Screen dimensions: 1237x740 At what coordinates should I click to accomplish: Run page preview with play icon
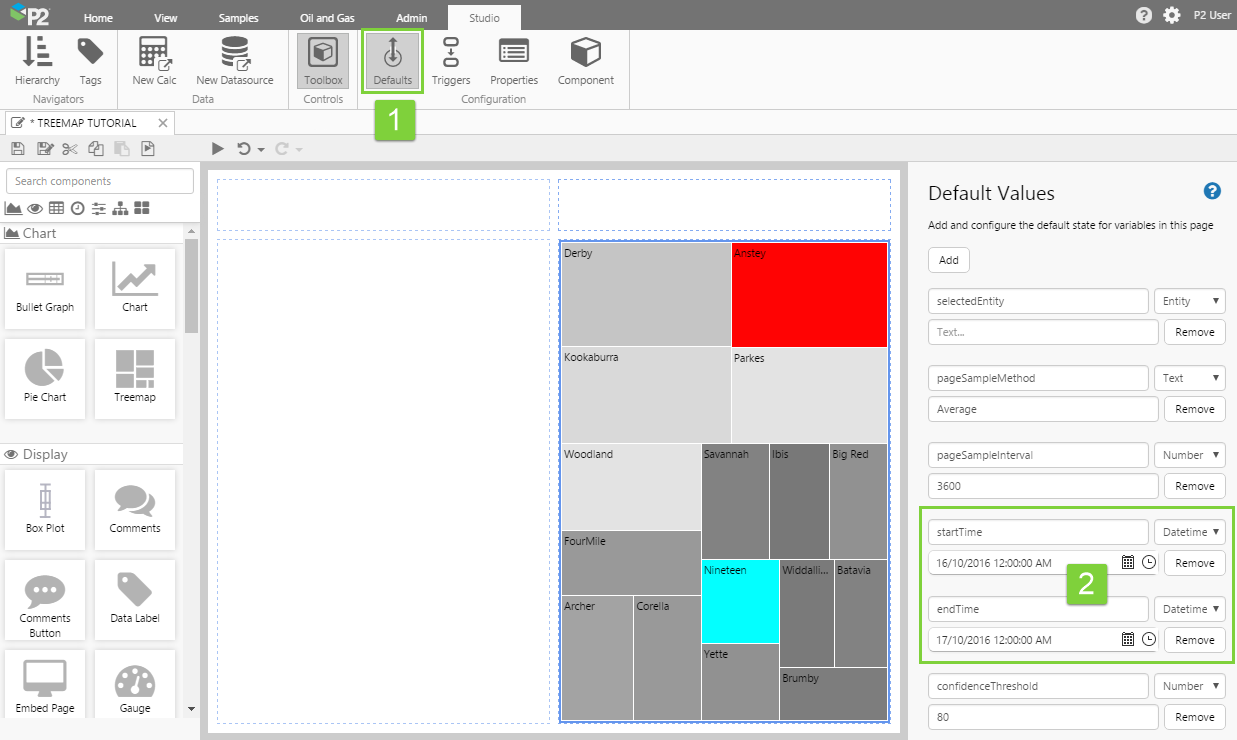[x=218, y=149]
